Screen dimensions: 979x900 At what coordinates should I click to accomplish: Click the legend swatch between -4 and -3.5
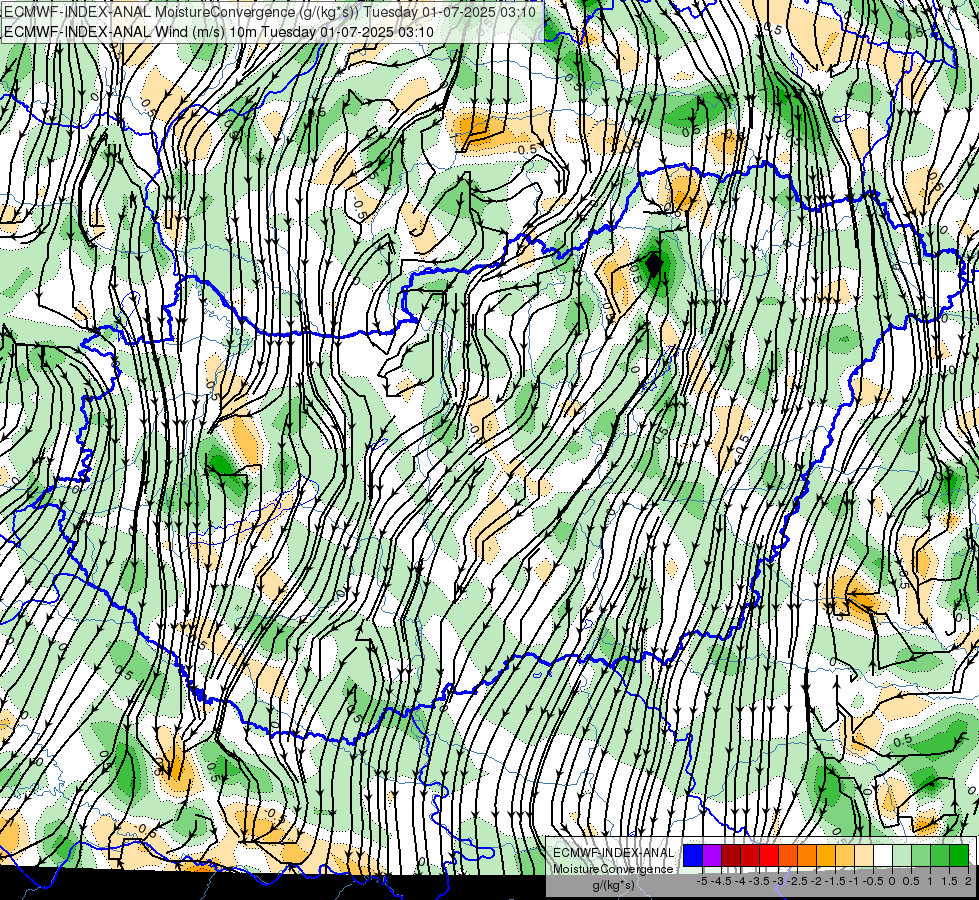(x=750, y=855)
